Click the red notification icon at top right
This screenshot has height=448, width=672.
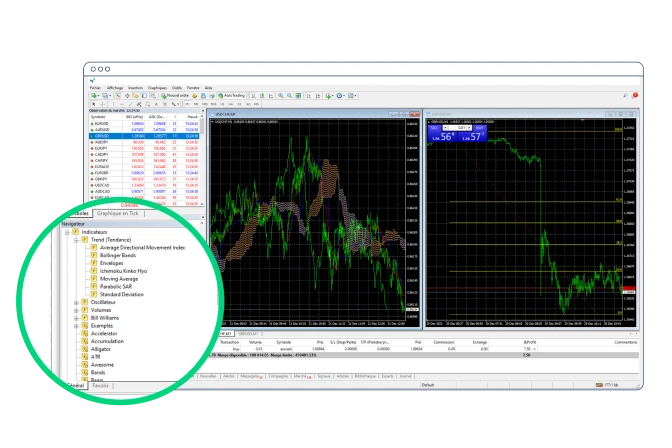[x=635, y=95]
